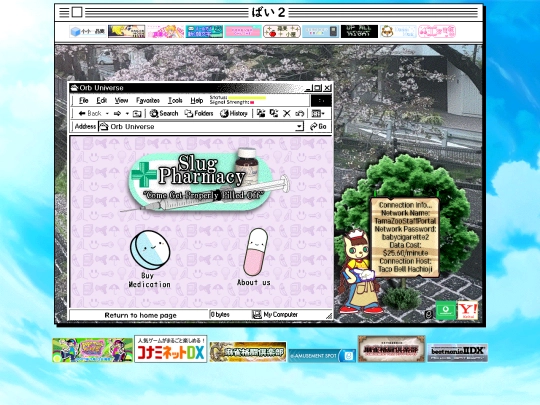This screenshot has height=405, width=540.
Task: Click the Orb Universe window resize grip
Action: click(329, 316)
